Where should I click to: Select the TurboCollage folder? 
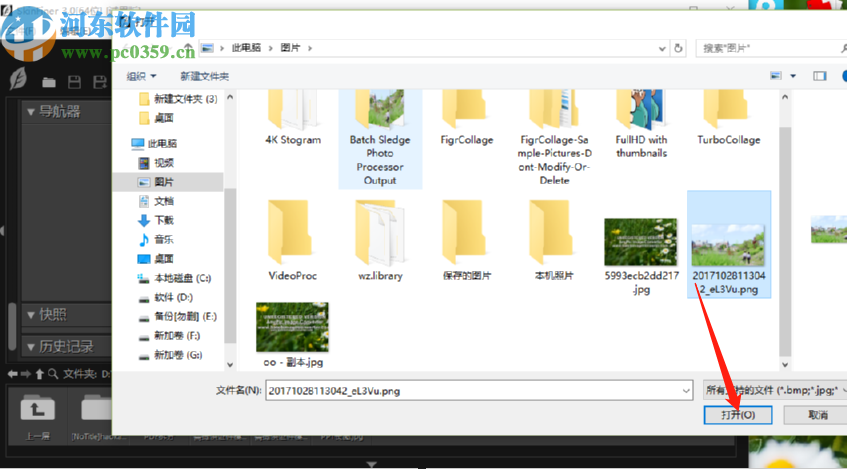coord(729,118)
